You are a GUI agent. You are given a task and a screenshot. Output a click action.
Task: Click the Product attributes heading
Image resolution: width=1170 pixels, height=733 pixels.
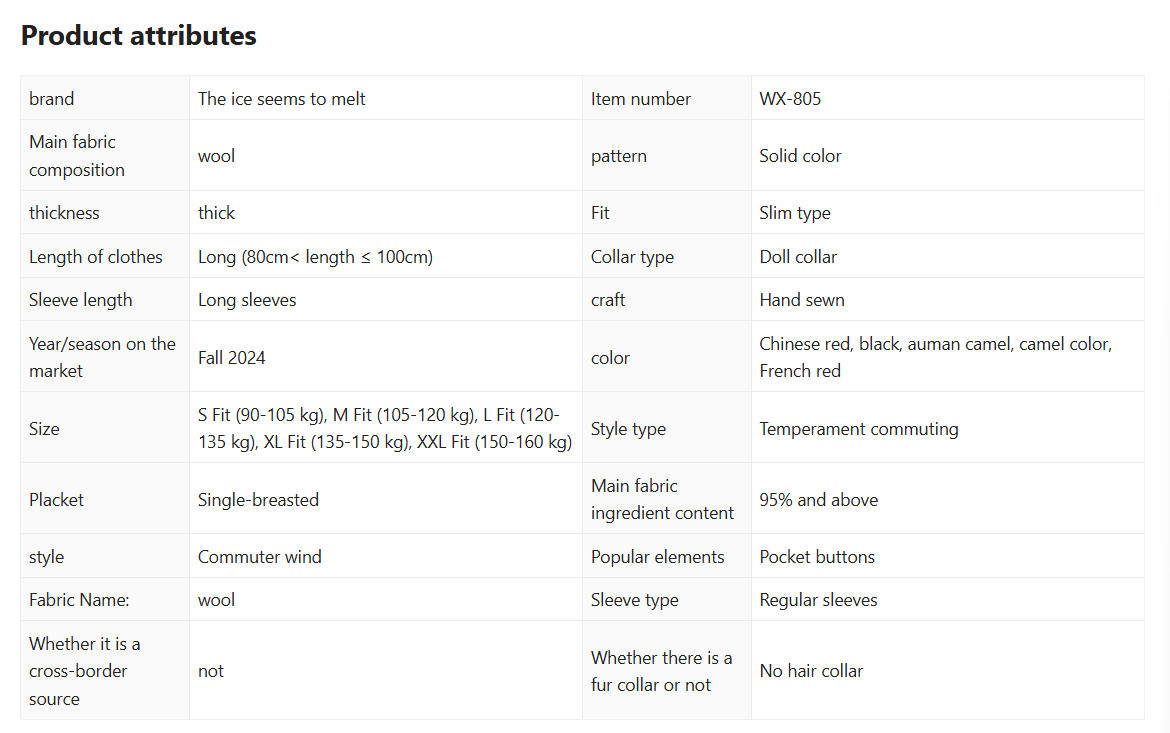pos(138,36)
